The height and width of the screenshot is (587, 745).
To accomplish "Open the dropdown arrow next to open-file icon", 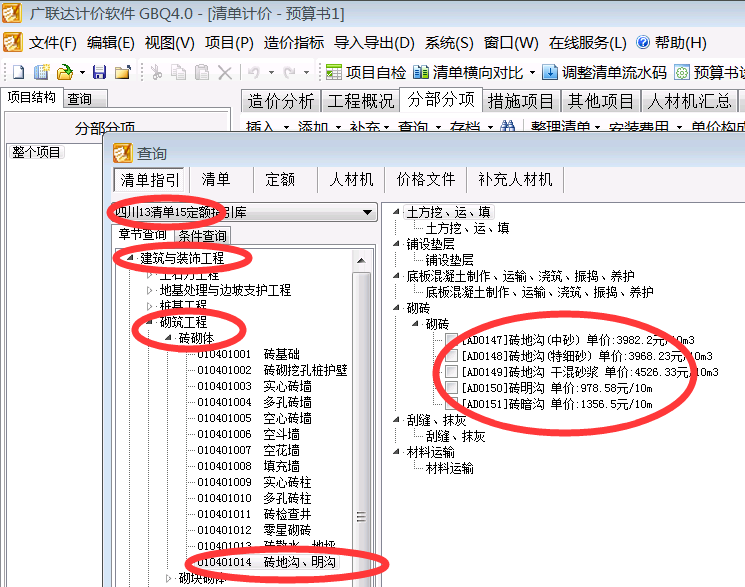I will click(x=82, y=73).
